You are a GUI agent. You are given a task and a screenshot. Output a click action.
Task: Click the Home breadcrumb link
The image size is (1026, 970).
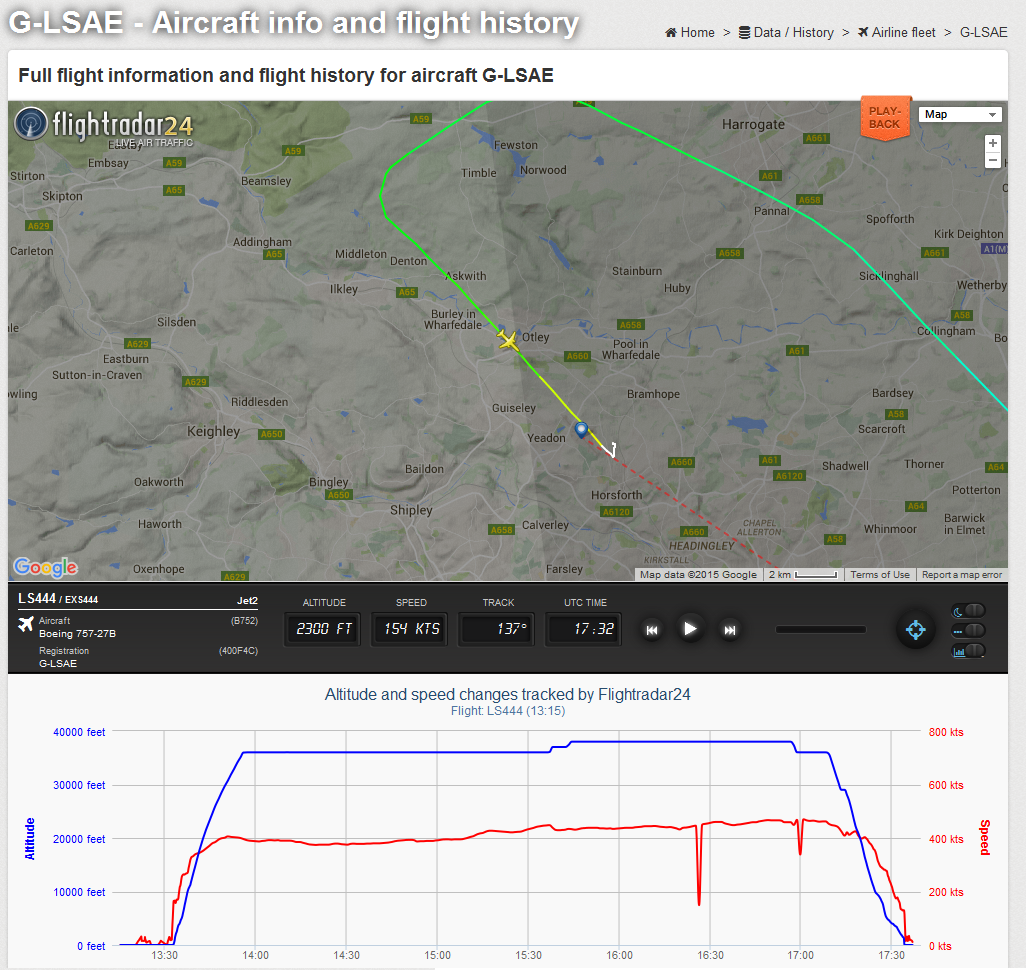click(690, 32)
